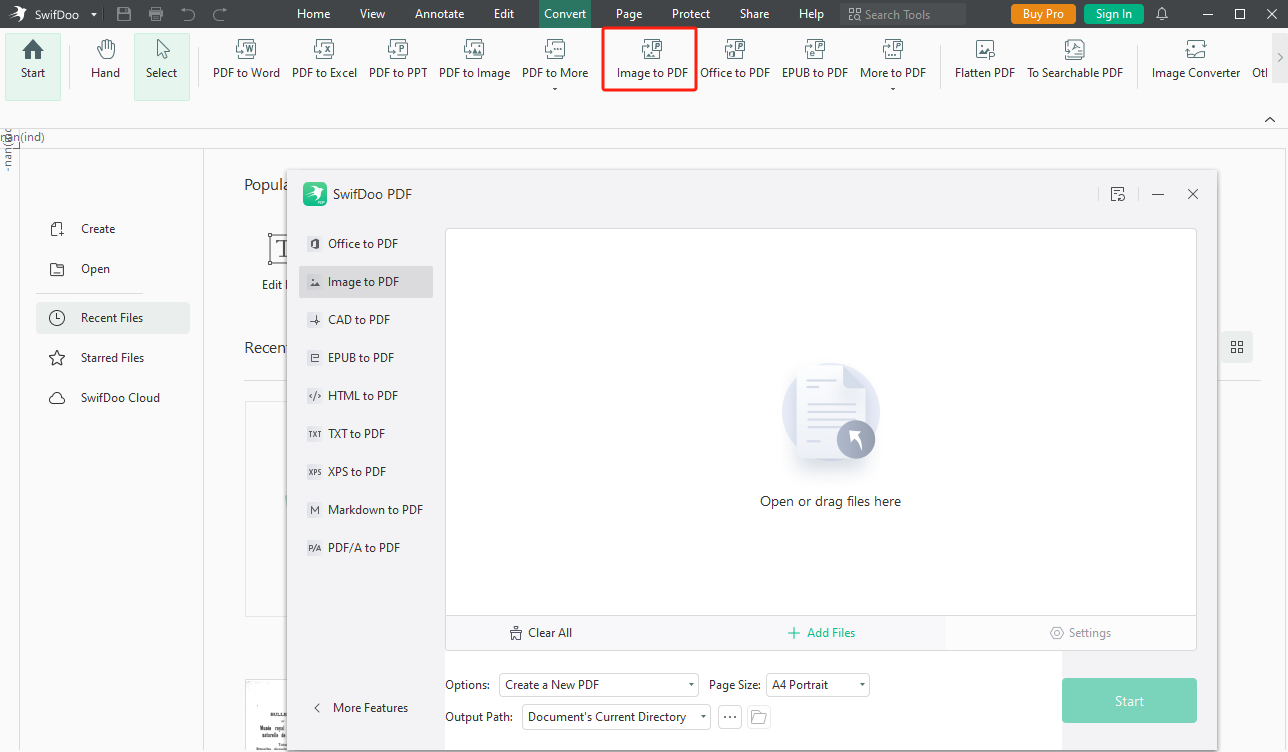Open the notifications bell
Screen dimensions: 1288x752
pos(1162,14)
